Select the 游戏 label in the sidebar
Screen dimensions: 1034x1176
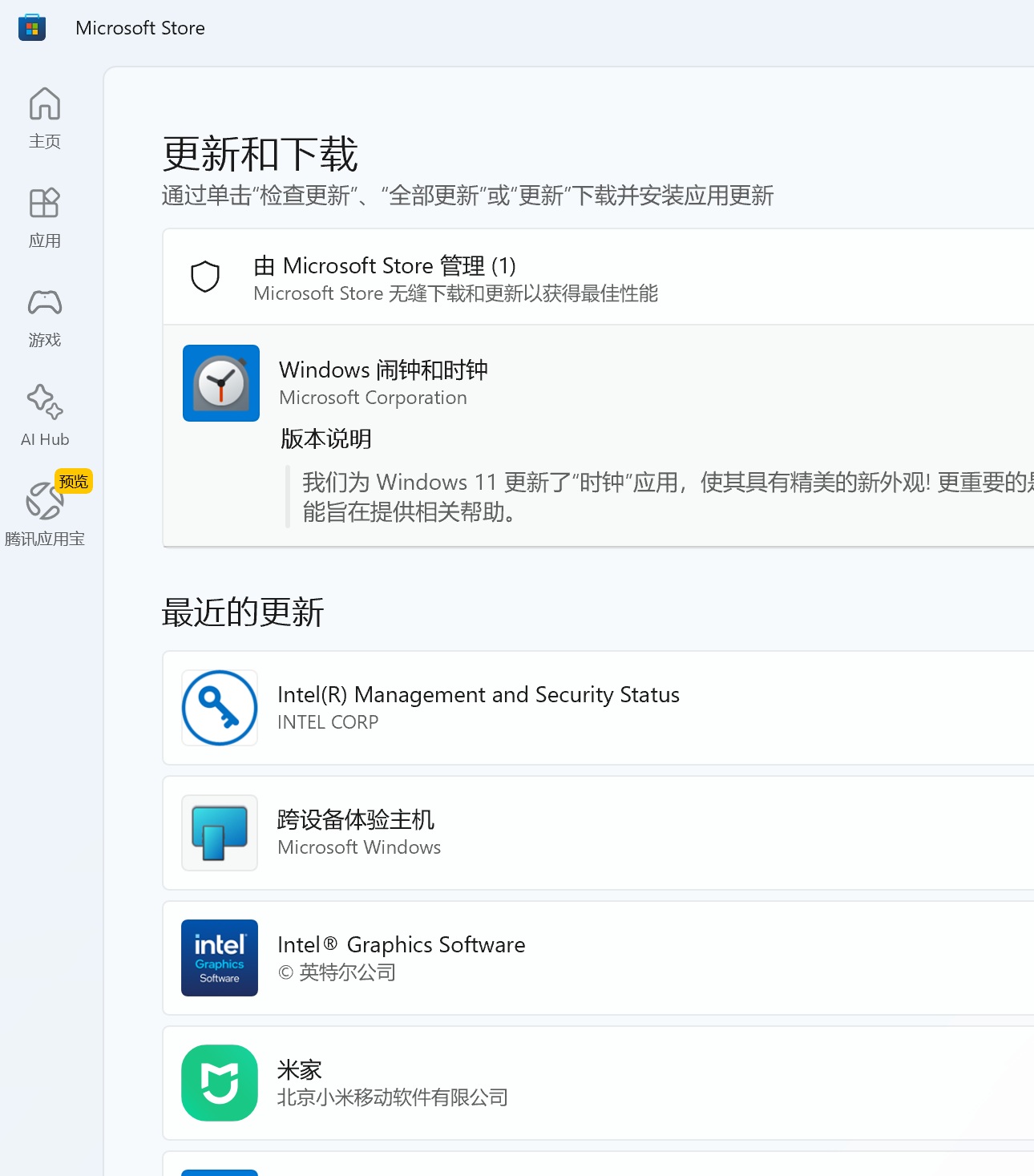(45, 341)
